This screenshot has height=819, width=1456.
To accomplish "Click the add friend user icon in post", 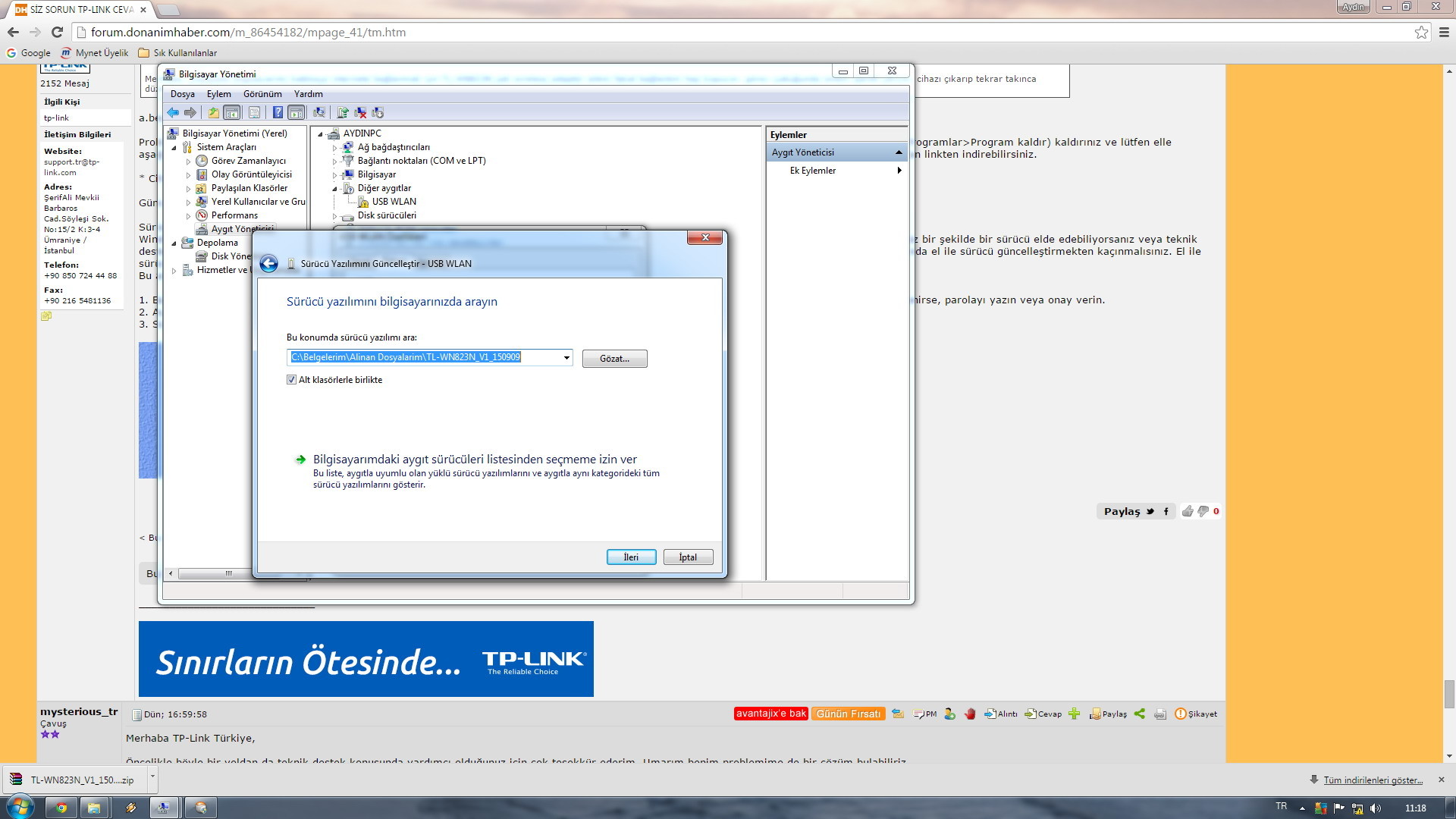I will click(949, 714).
